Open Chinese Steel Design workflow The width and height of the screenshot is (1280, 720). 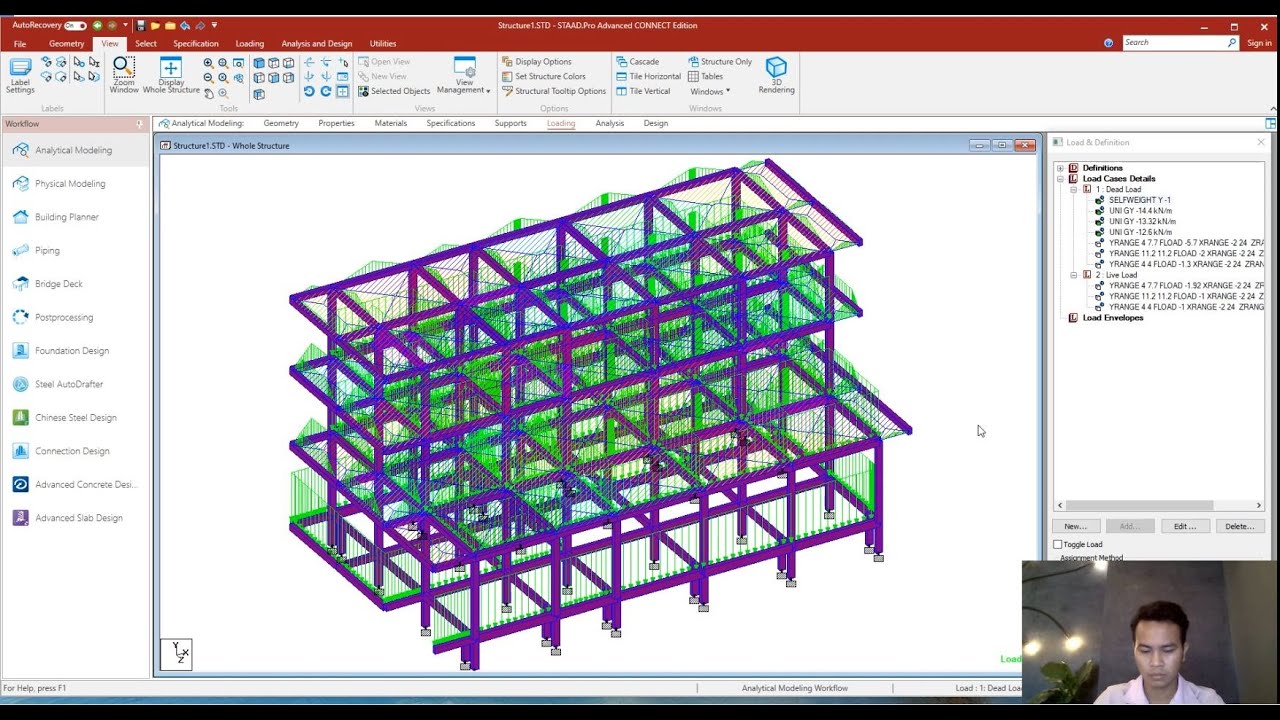pos(75,418)
